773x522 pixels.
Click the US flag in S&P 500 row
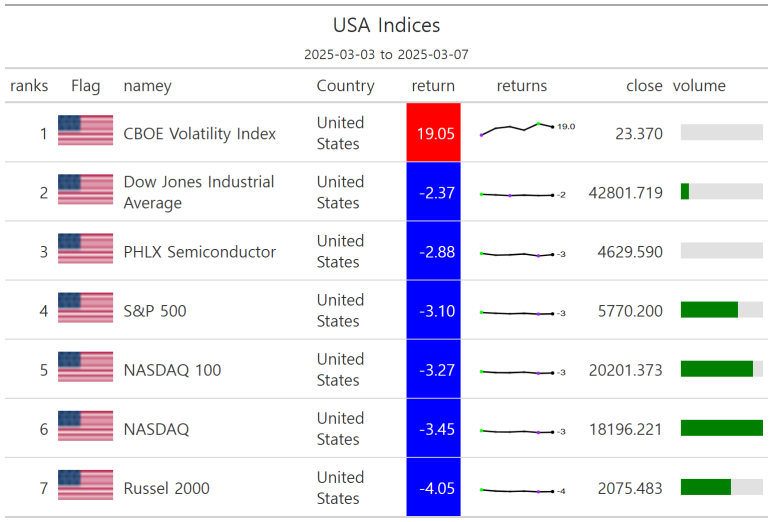(x=85, y=308)
